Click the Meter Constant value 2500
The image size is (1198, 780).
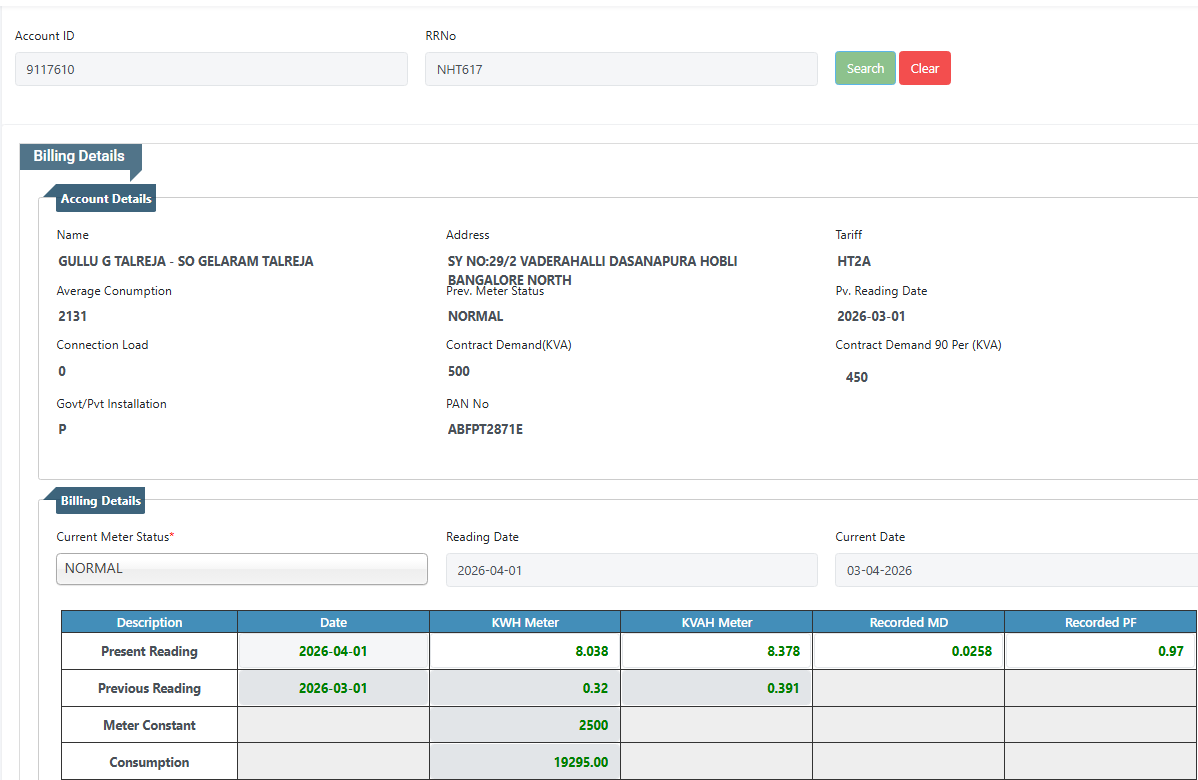pyautogui.click(x=525, y=725)
